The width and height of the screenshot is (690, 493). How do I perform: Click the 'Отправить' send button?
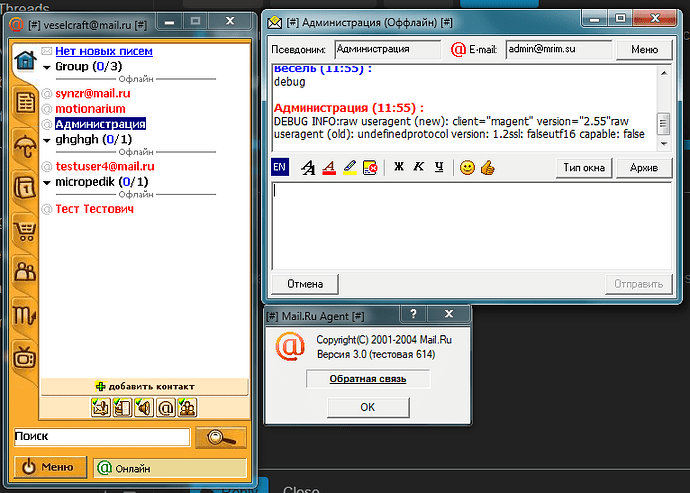639,284
